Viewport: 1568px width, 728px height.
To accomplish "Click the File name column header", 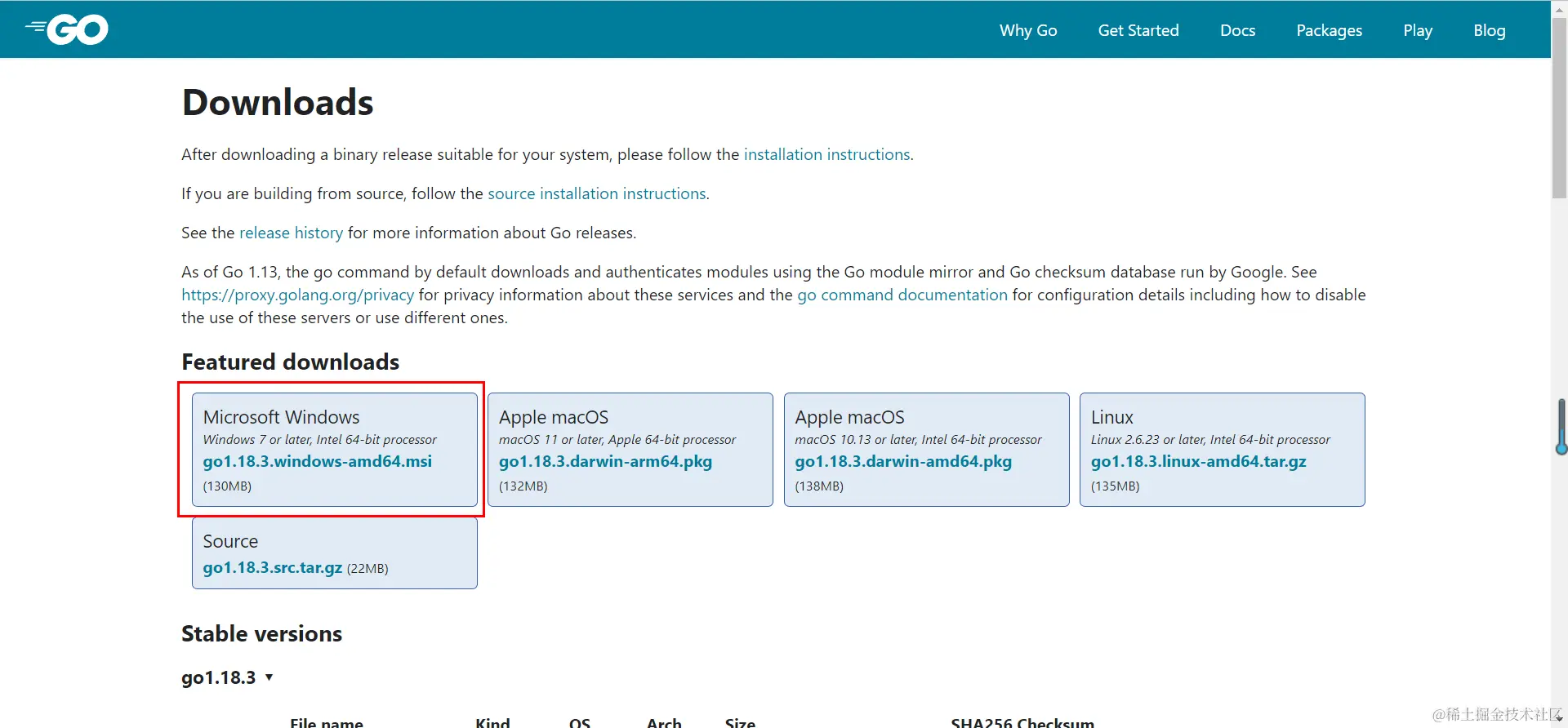I will [x=327, y=721].
